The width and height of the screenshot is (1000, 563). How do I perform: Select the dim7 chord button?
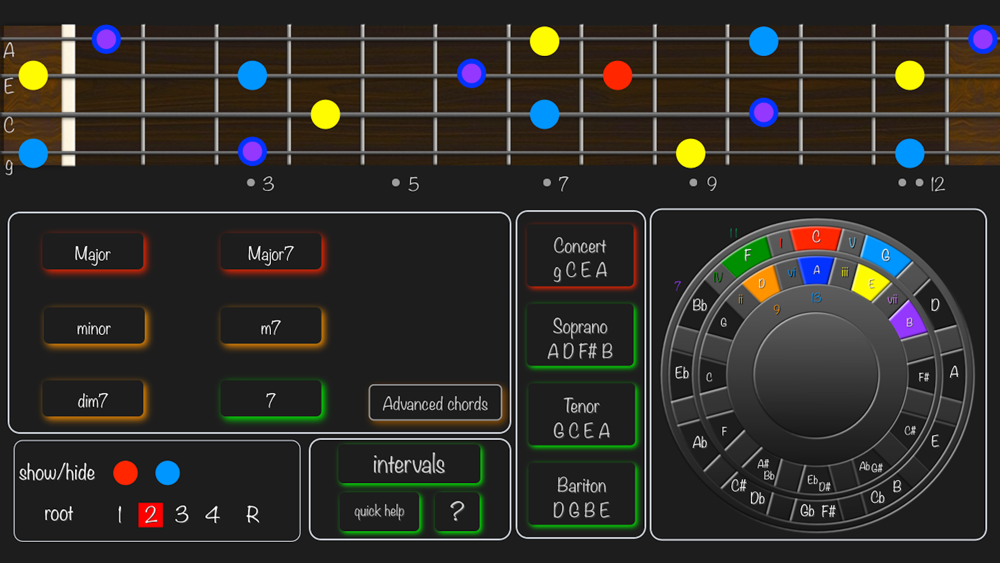click(93, 401)
